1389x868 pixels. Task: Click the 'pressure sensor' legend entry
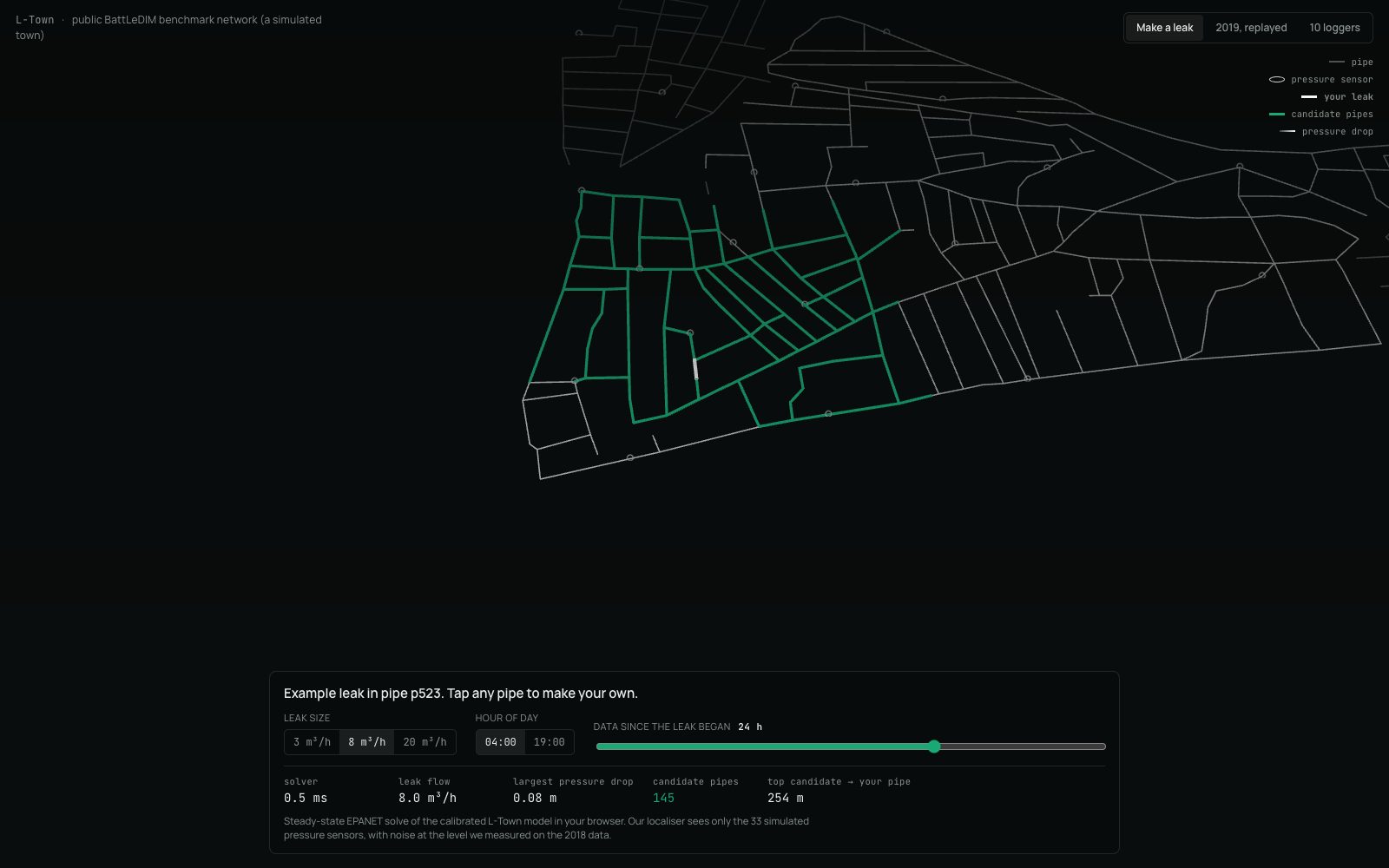click(1321, 79)
